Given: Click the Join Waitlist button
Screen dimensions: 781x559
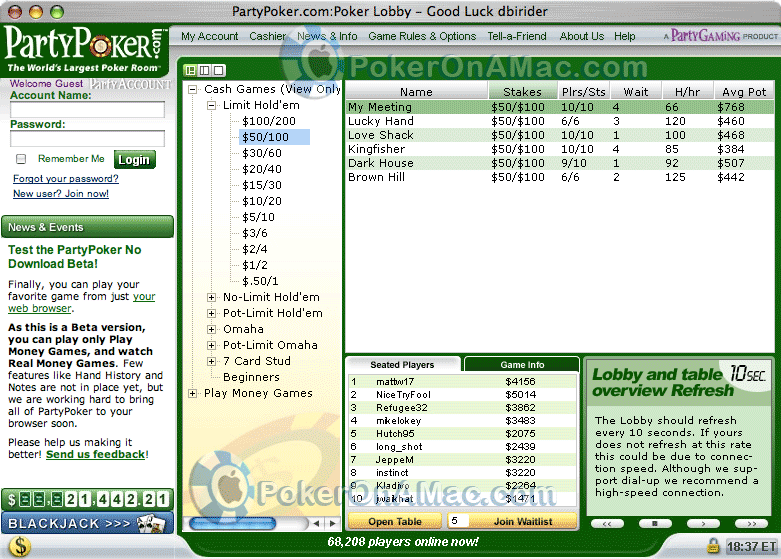Looking at the screenshot, I should point(522,522).
